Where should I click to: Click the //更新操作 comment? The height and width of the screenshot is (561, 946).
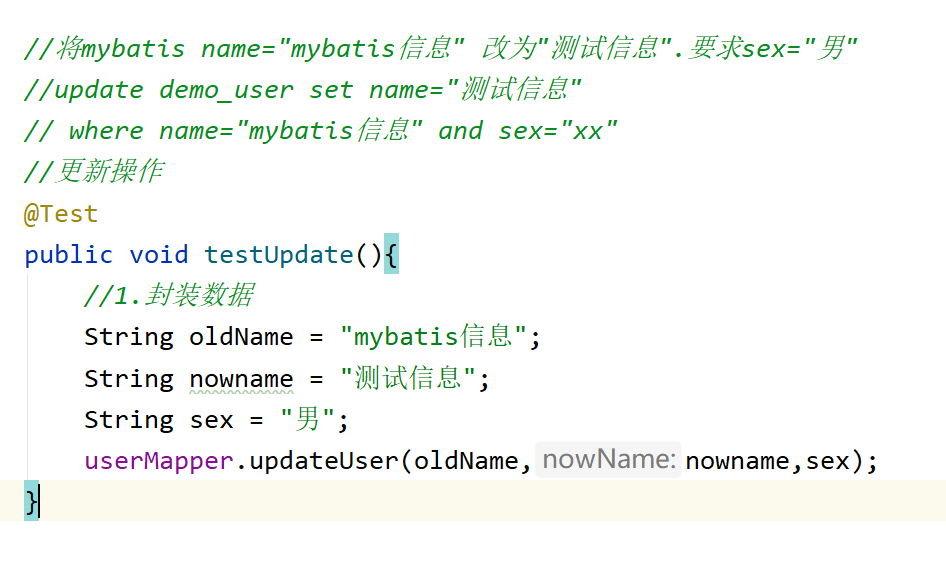coord(94,171)
